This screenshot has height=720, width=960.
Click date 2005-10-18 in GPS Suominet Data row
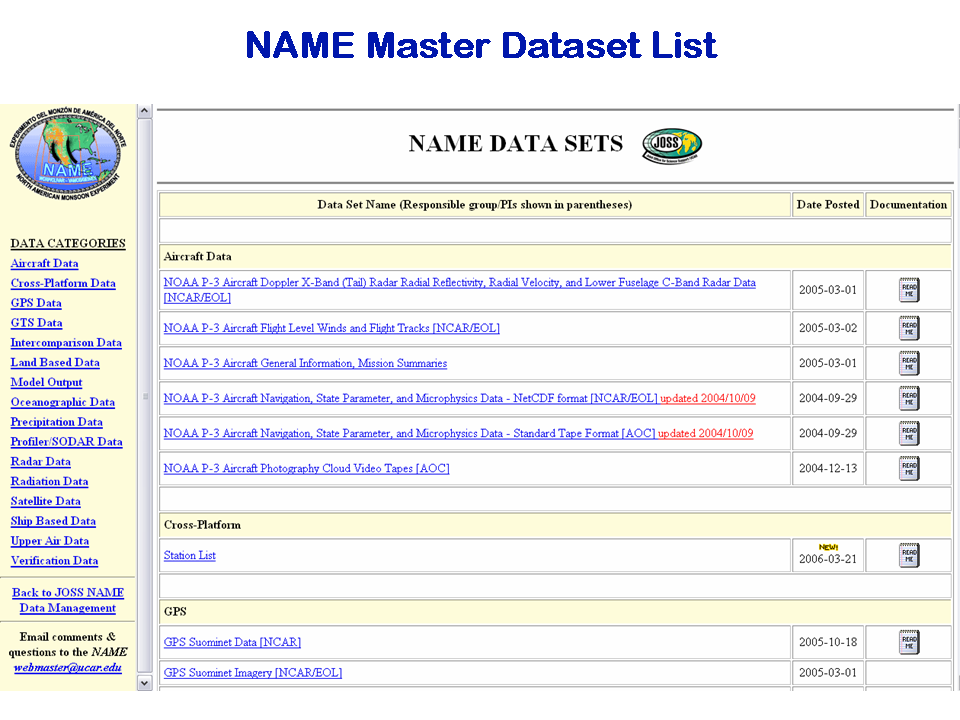click(x=828, y=642)
